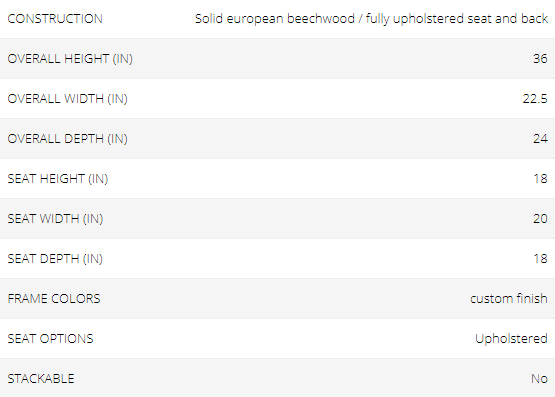Select the overall width value 22.5

point(535,99)
